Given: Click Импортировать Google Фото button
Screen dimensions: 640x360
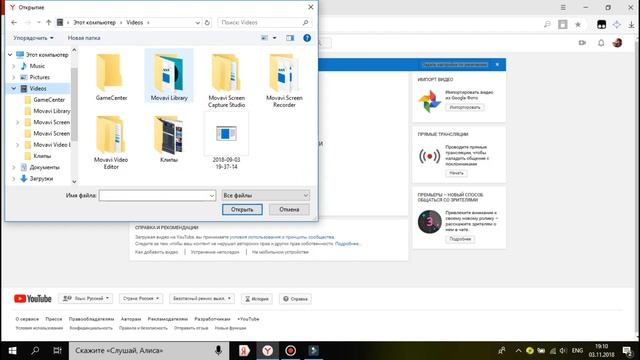Looking at the screenshot, I should pos(465,107).
